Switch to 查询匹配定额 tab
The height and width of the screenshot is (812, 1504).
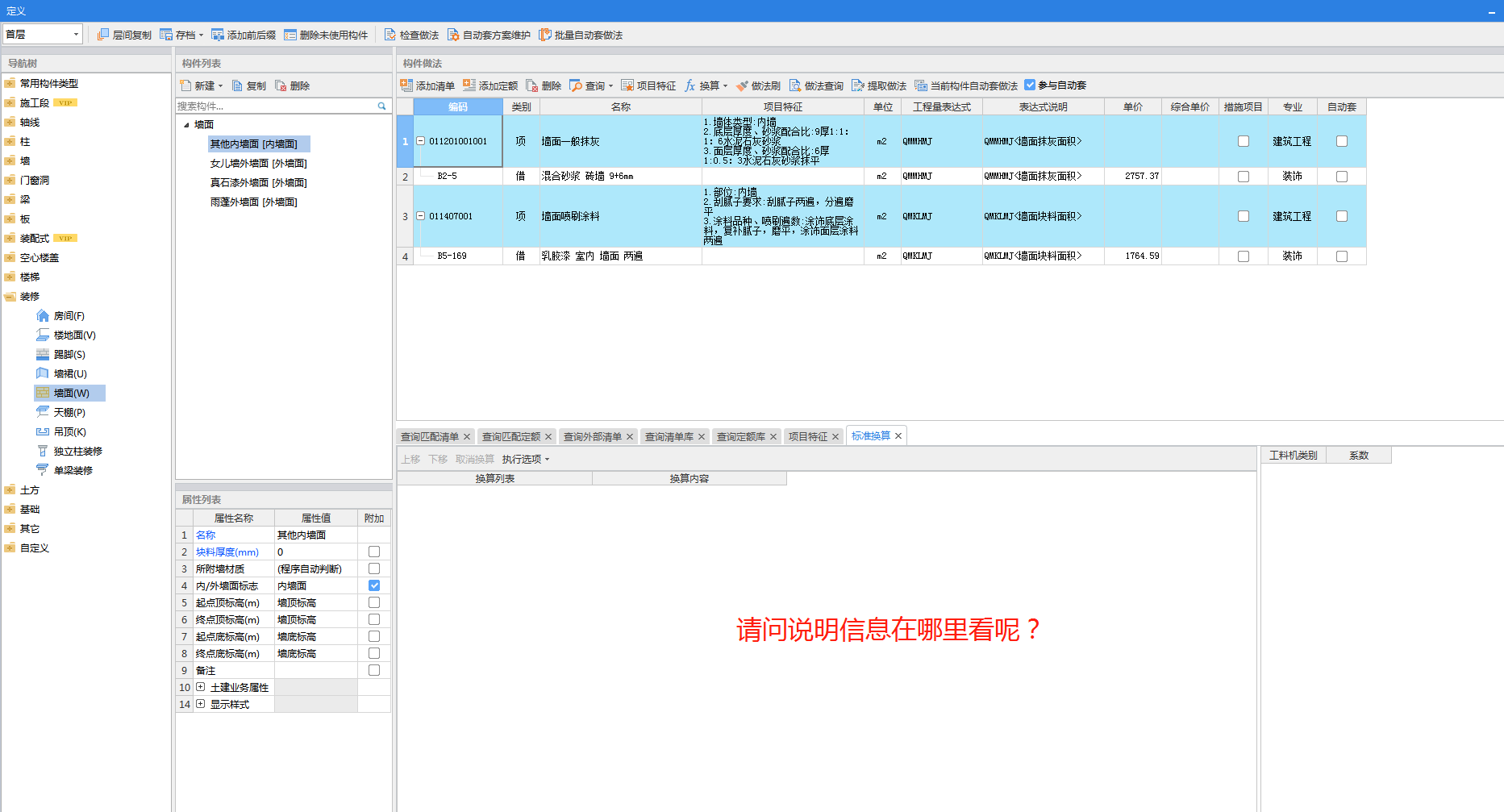(511, 436)
